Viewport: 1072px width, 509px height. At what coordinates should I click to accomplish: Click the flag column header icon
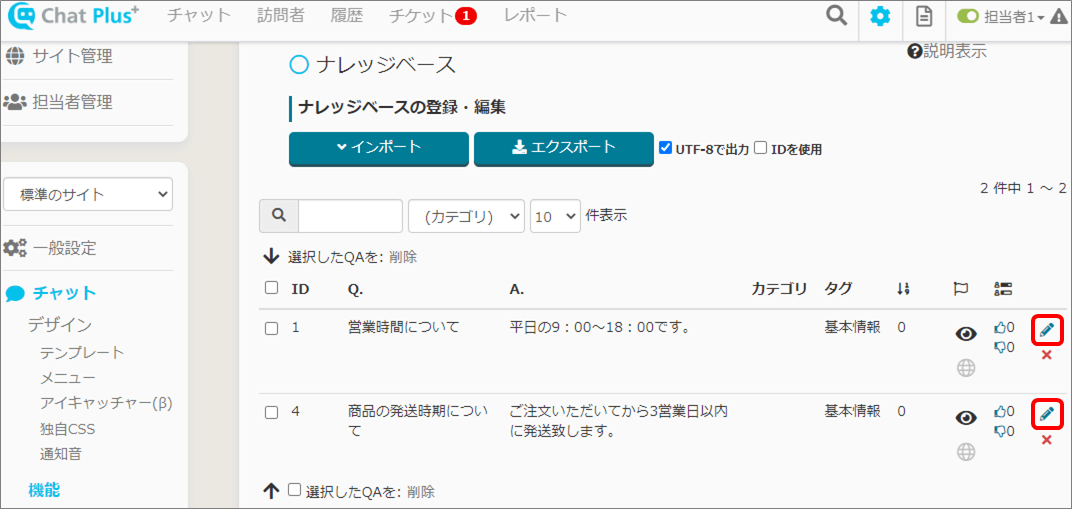[961, 289]
